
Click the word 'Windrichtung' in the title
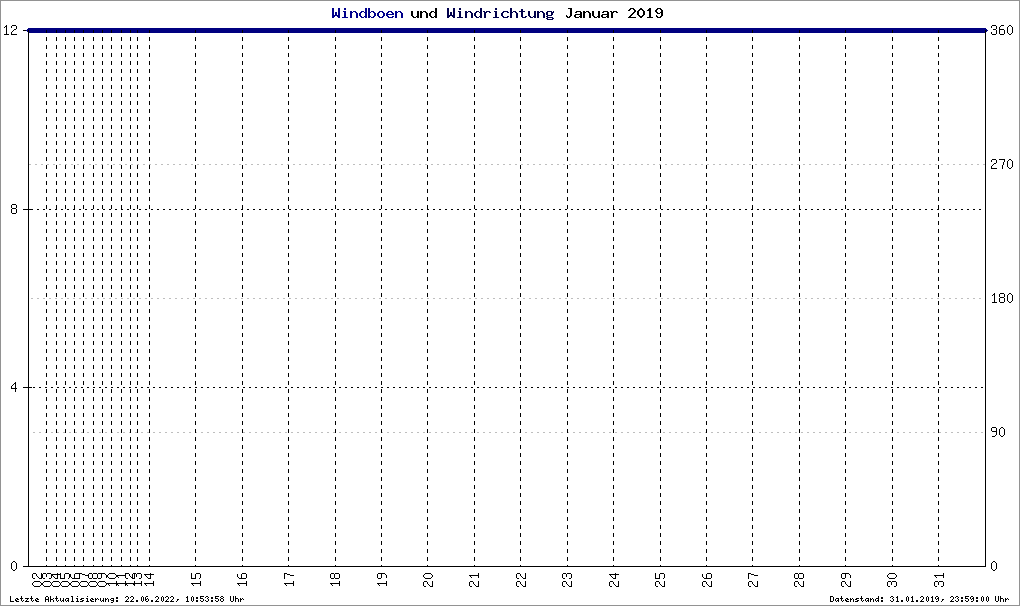click(500, 13)
